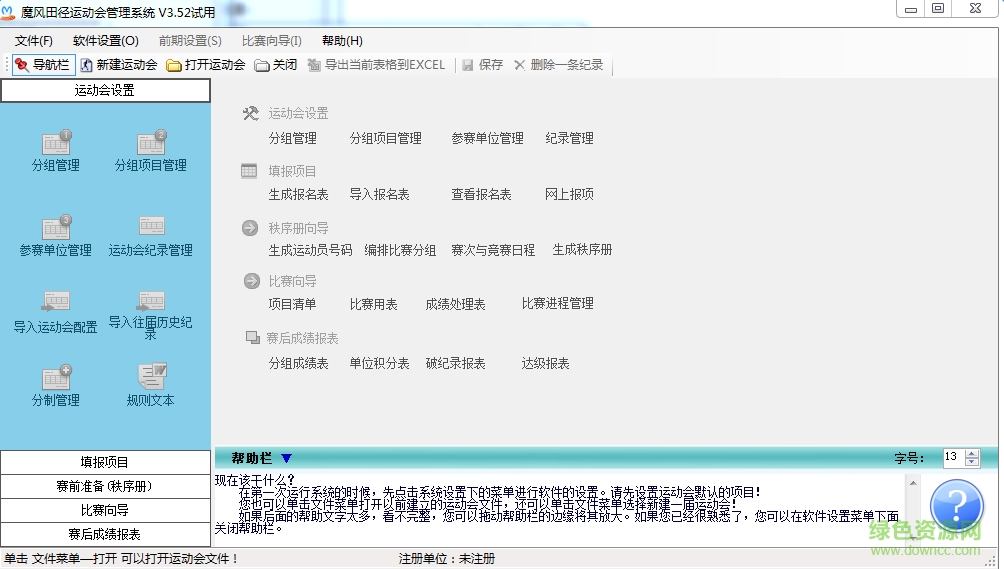Image resolution: width=1004 pixels, height=569 pixels.
Task: Switch to 赛后成绩报表 sidebar tab
Action: coord(105,534)
